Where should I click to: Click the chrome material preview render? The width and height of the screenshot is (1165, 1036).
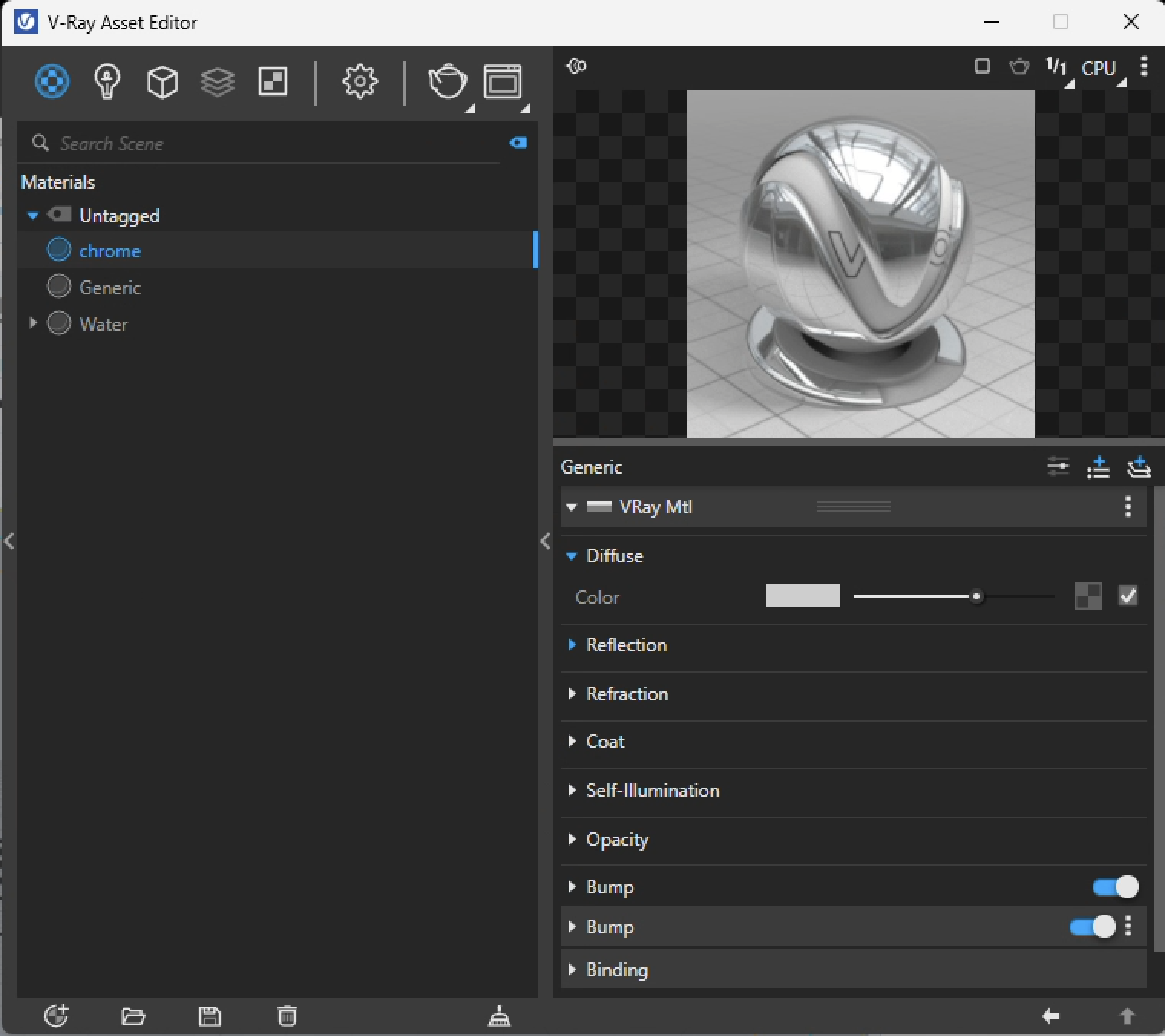(x=860, y=264)
